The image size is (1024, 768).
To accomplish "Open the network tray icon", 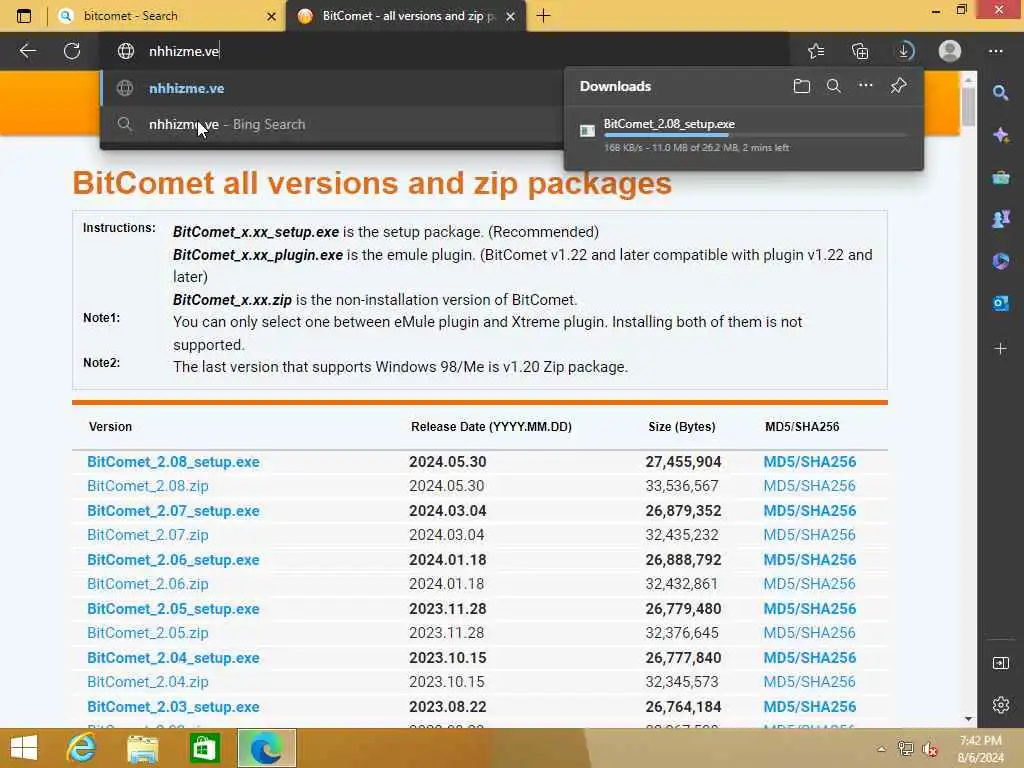I will (x=905, y=749).
